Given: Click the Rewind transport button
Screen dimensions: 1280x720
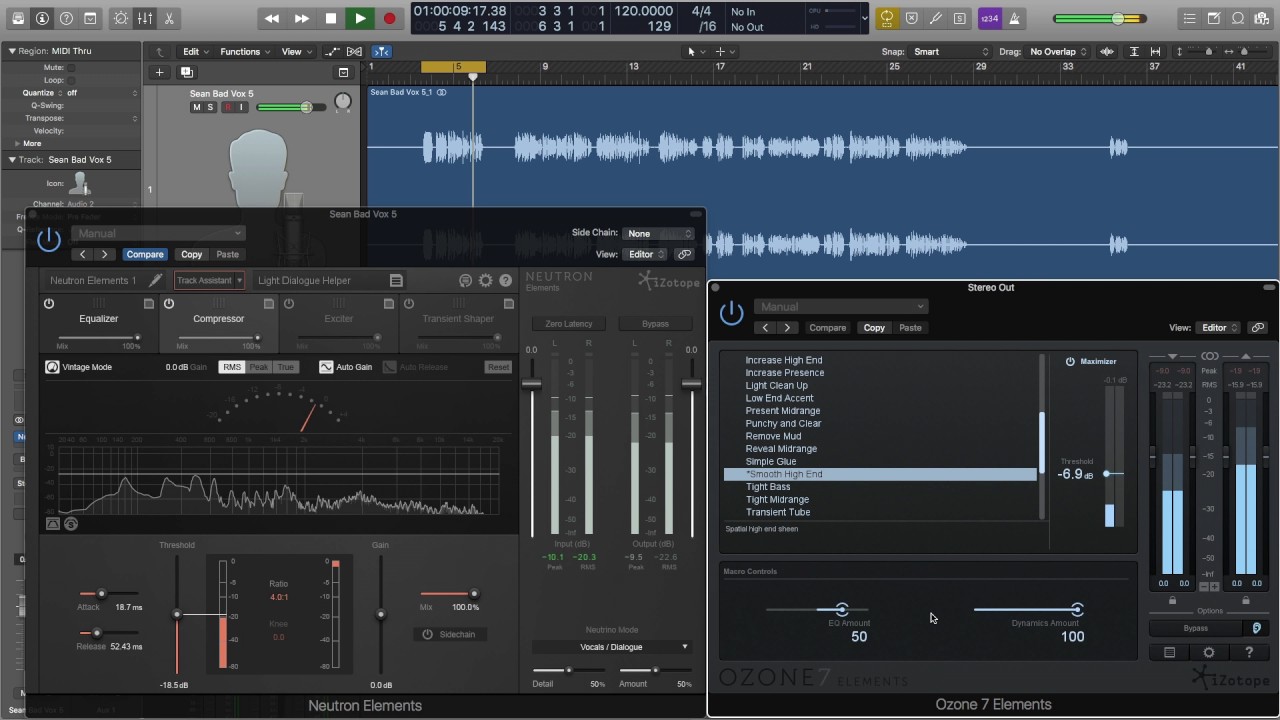Looking at the screenshot, I should tap(271, 18).
